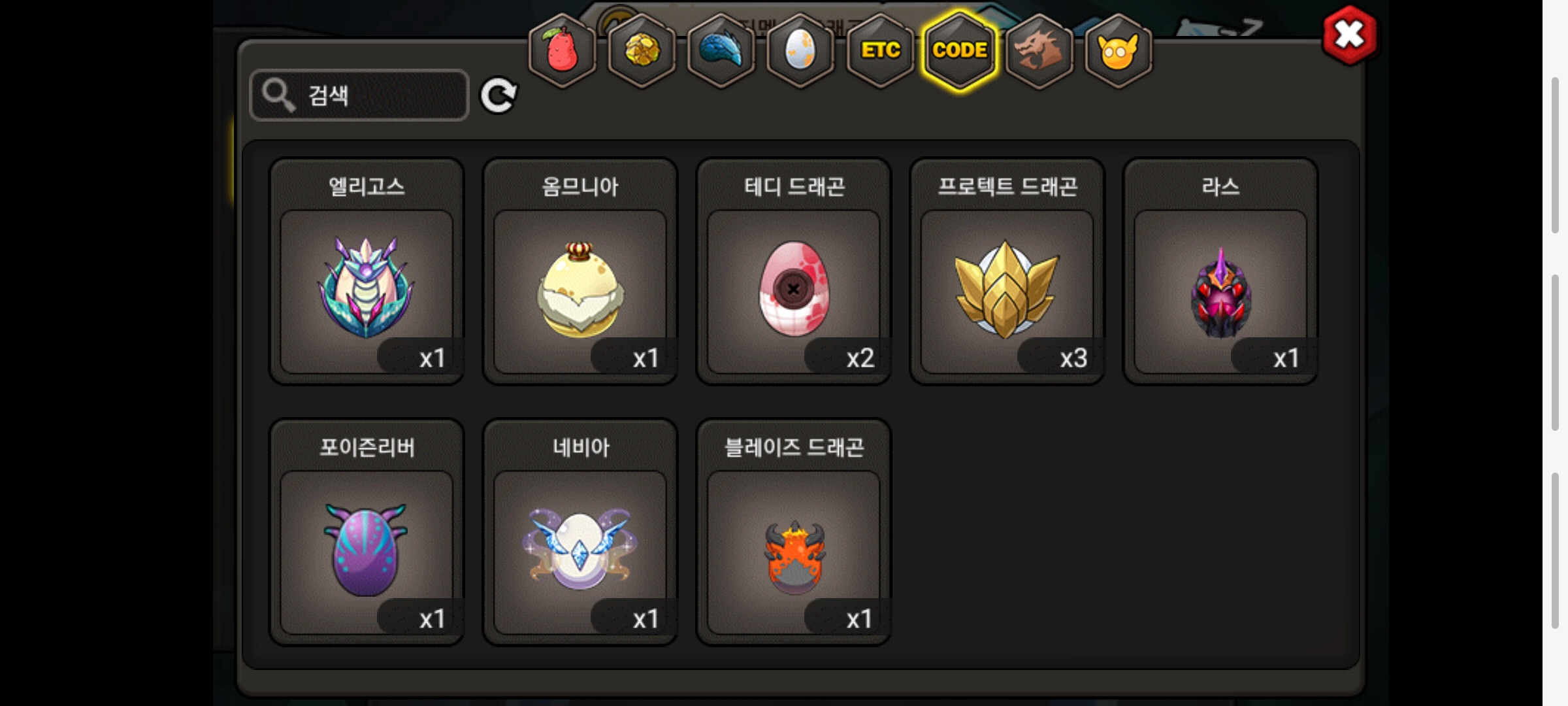Close the inventory panel with red X
This screenshot has width=1568, height=706.
[x=1349, y=35]
